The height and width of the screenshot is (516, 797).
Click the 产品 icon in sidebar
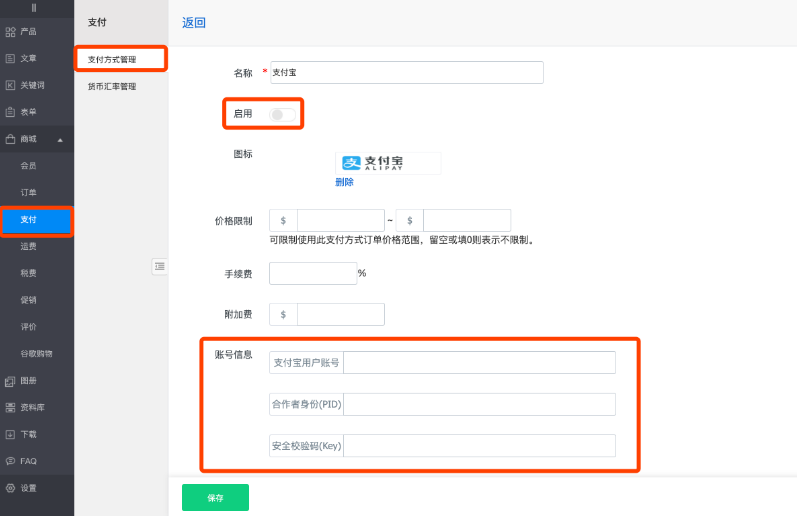(x=10, y=32)
